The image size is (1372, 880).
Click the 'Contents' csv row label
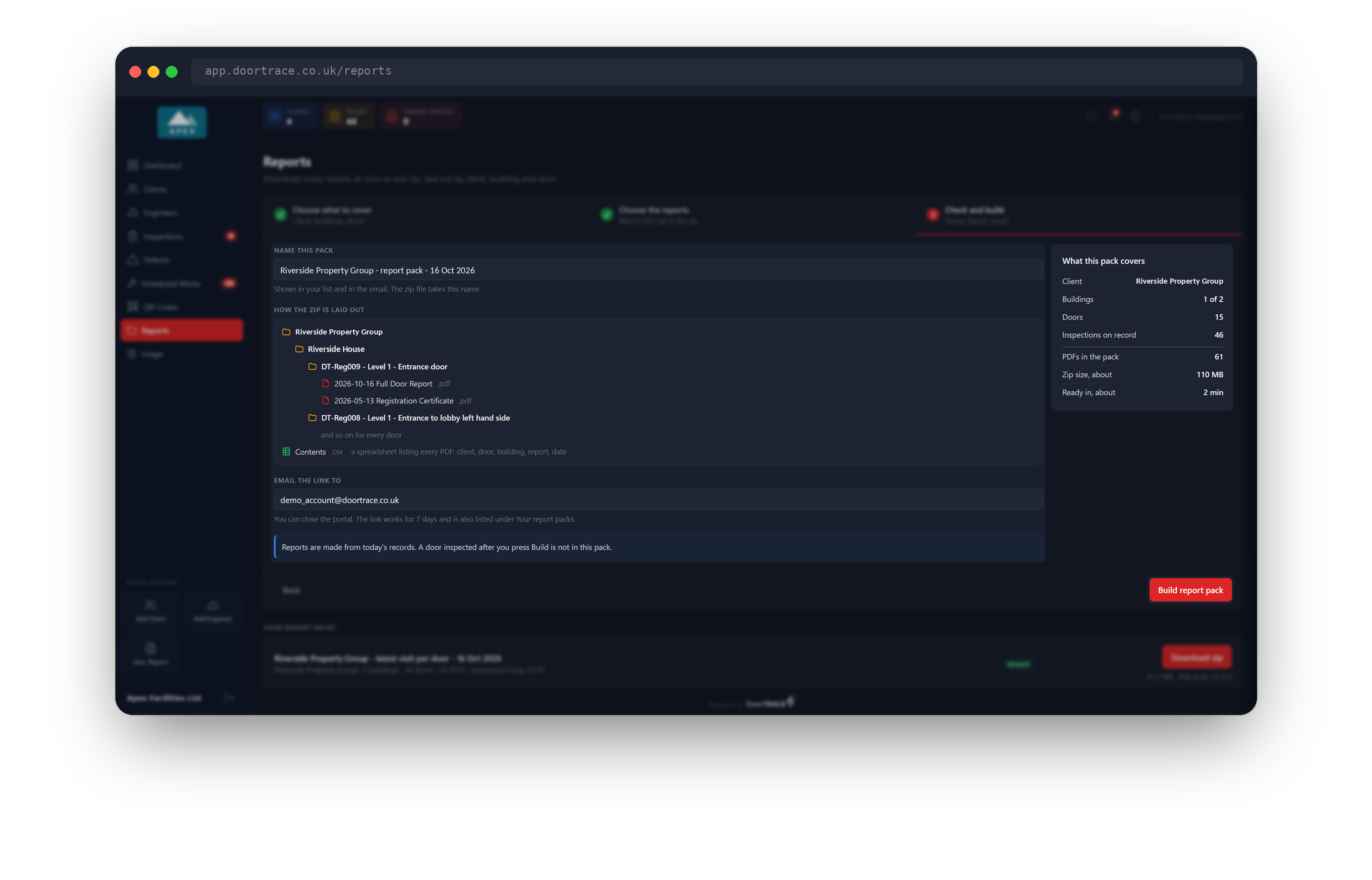point(310,452)
